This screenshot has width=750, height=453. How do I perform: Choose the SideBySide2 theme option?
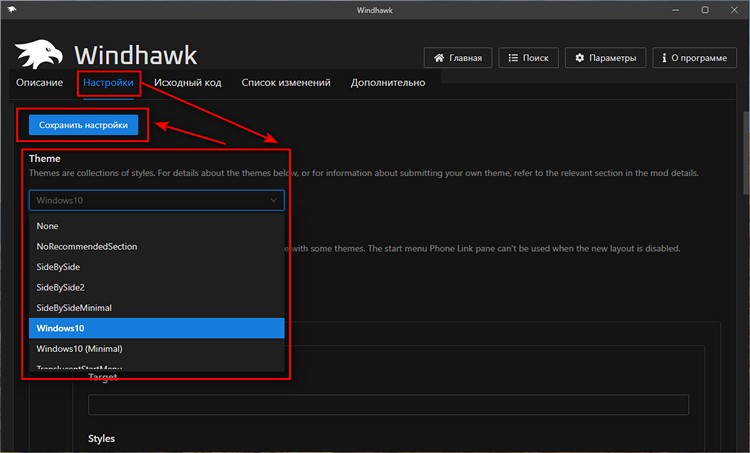(156, 287)
